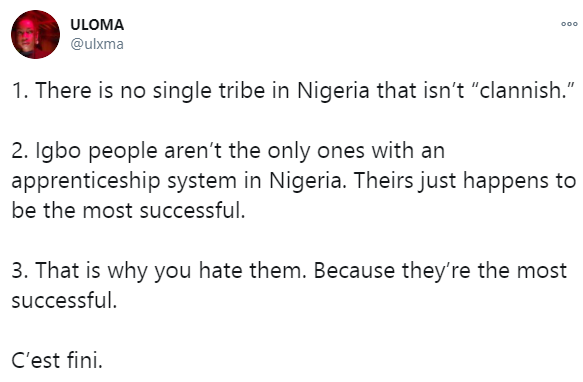583x382 pixels.
Task: Click the last word "successful." of point three
Action: point(64,300)
